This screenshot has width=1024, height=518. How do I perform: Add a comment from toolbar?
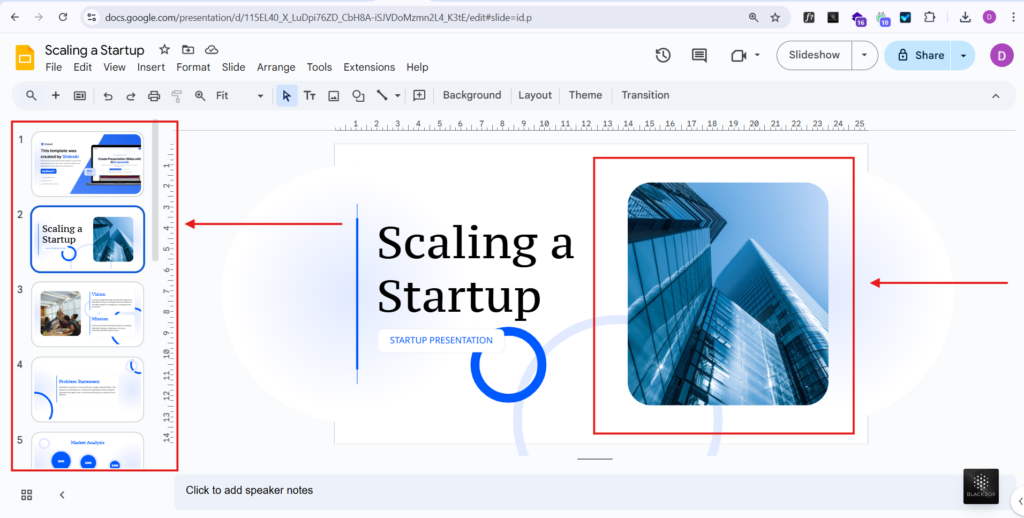pos(419,95)
